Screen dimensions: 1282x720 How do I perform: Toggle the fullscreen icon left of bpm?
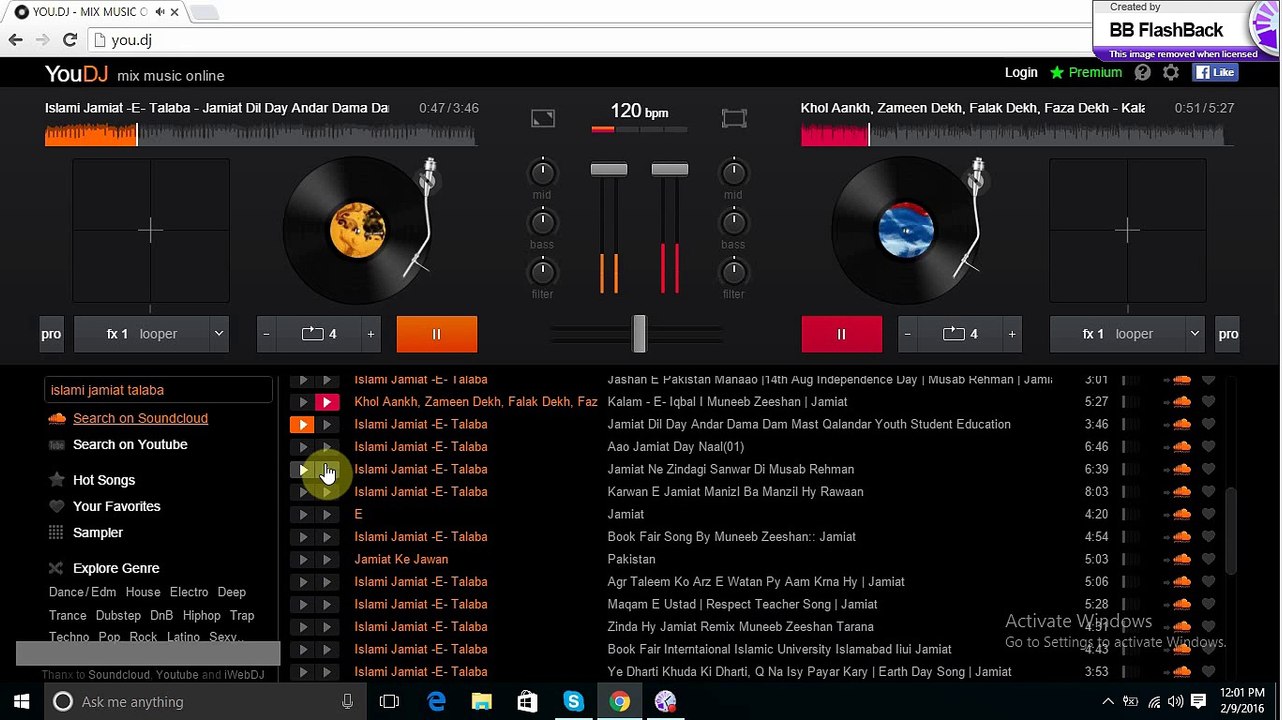coord(543,119)
